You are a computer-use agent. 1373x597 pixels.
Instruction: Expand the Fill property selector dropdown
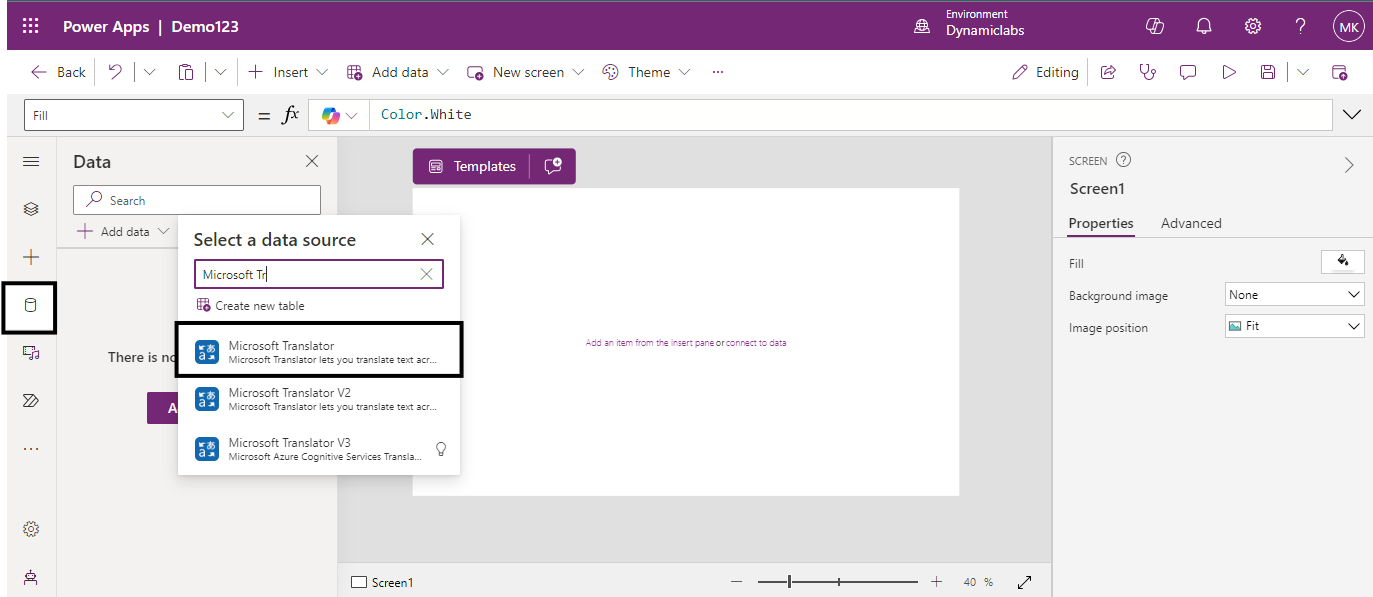pyautogui.click(x=133, y=115)
